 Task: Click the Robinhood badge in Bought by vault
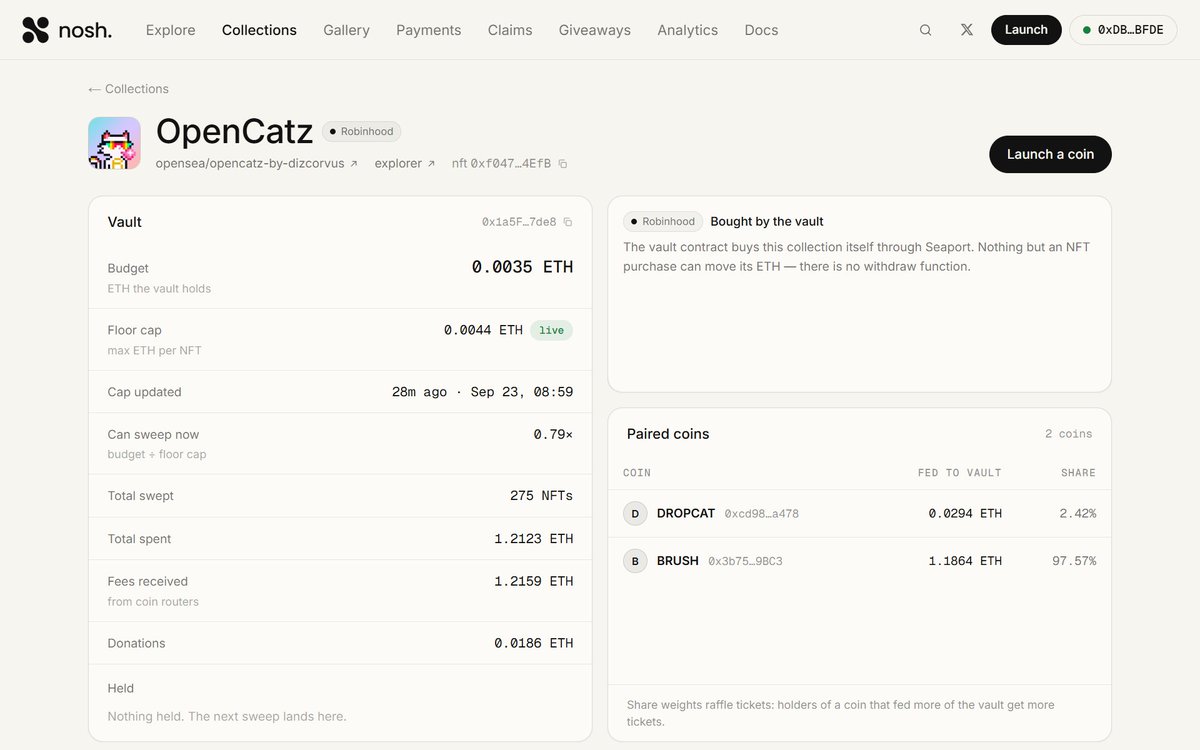pyautogui.click(x=663, y=222)
